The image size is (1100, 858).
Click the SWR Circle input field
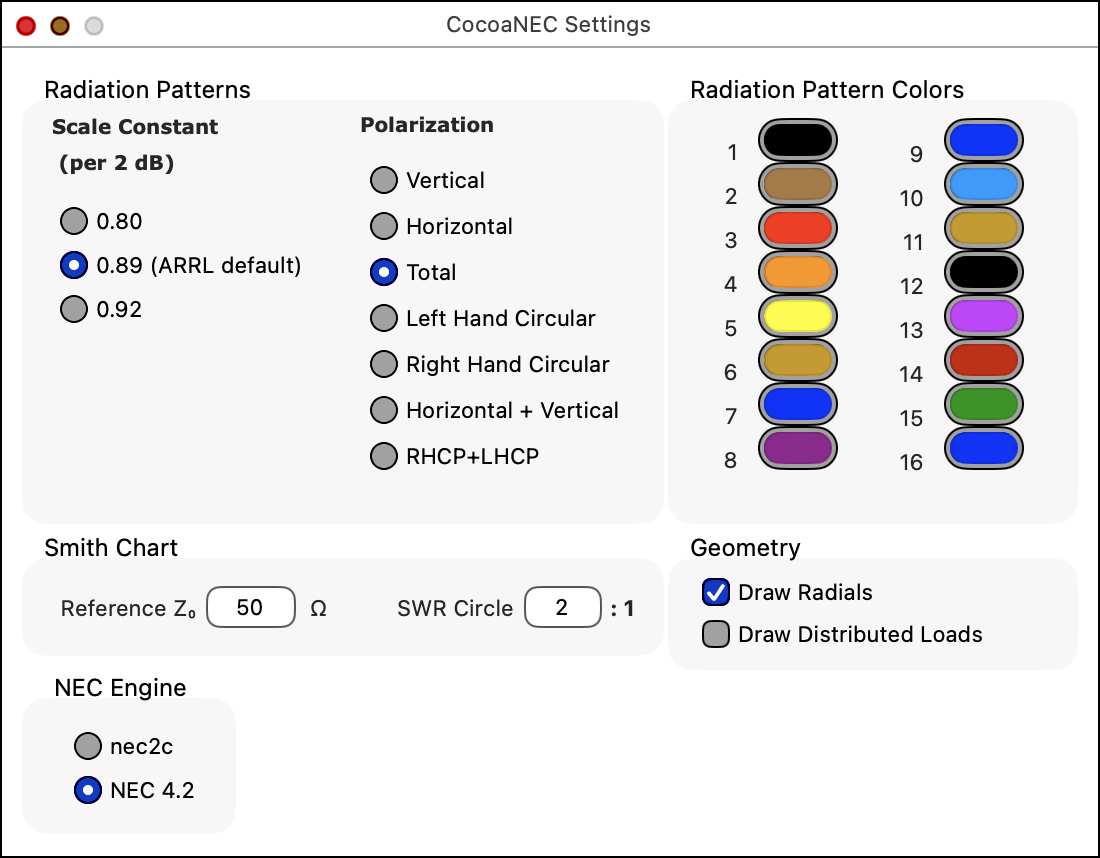click(x=562, y=608)
